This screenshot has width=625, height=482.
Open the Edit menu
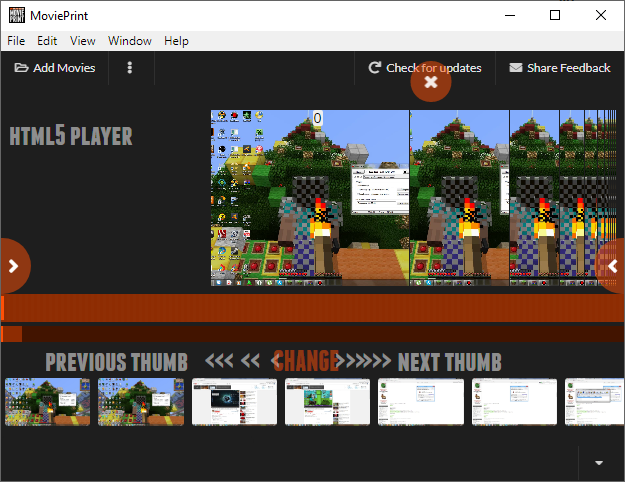coord(47,41)
